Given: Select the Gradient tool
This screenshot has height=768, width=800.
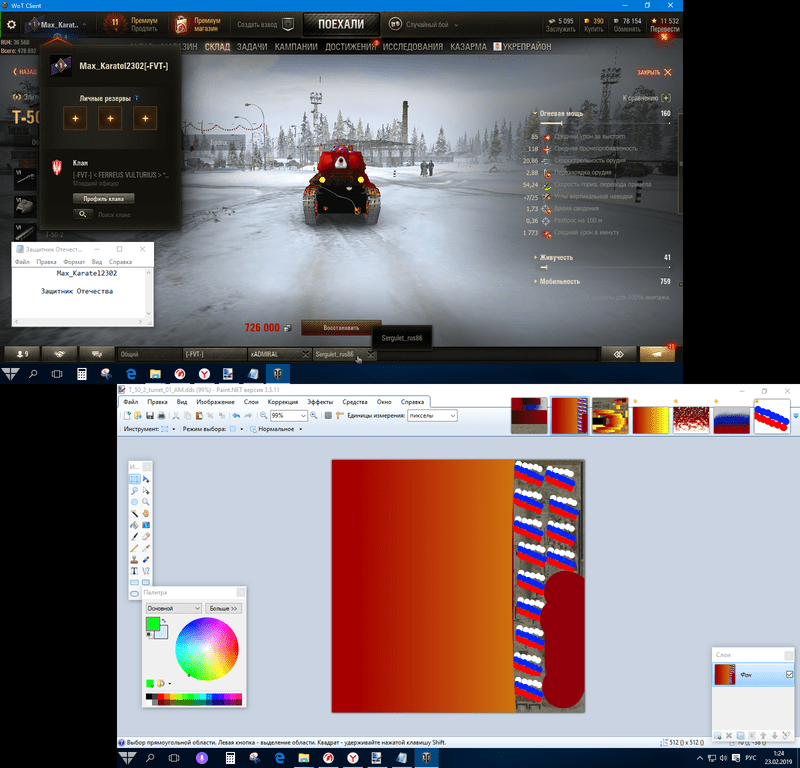Looking at the screenshot, I should [146, 525].
